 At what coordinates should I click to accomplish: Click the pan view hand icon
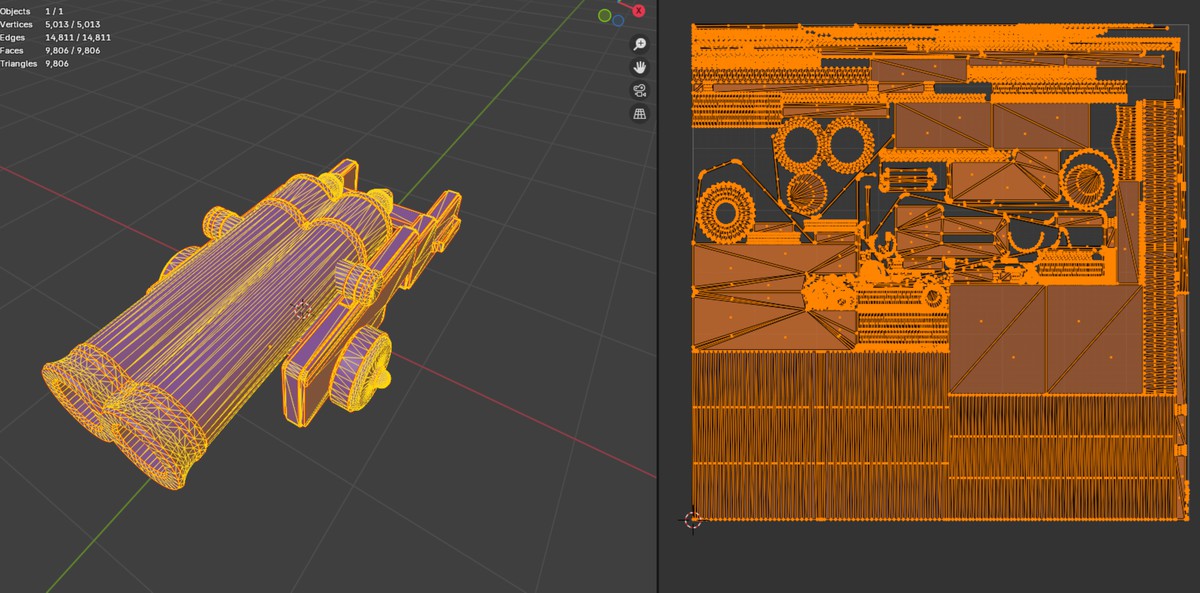[x=639, y=67]
